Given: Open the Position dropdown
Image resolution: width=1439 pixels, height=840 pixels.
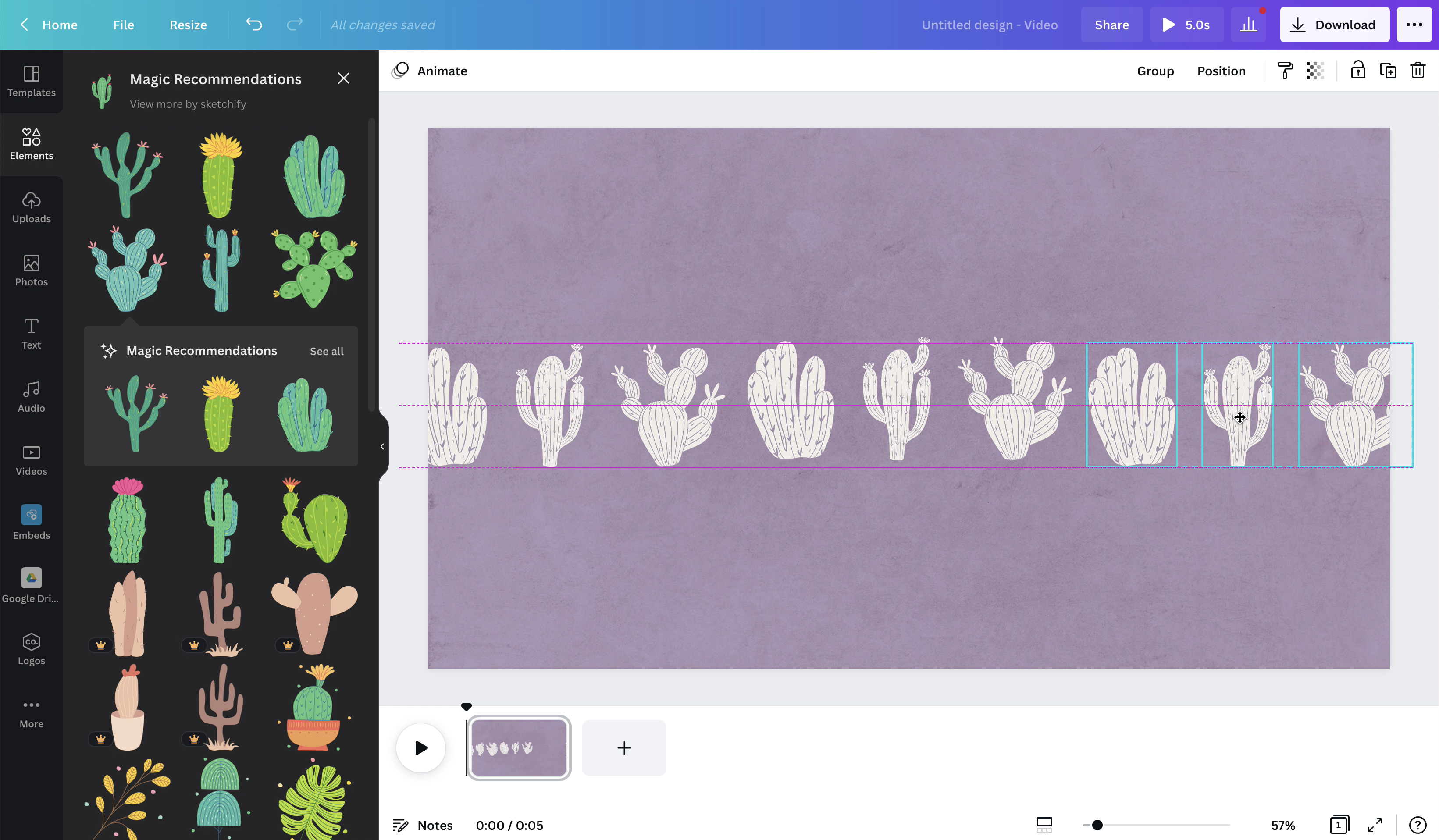Looking at the screenshot, I should click(x=1221, y=71).
